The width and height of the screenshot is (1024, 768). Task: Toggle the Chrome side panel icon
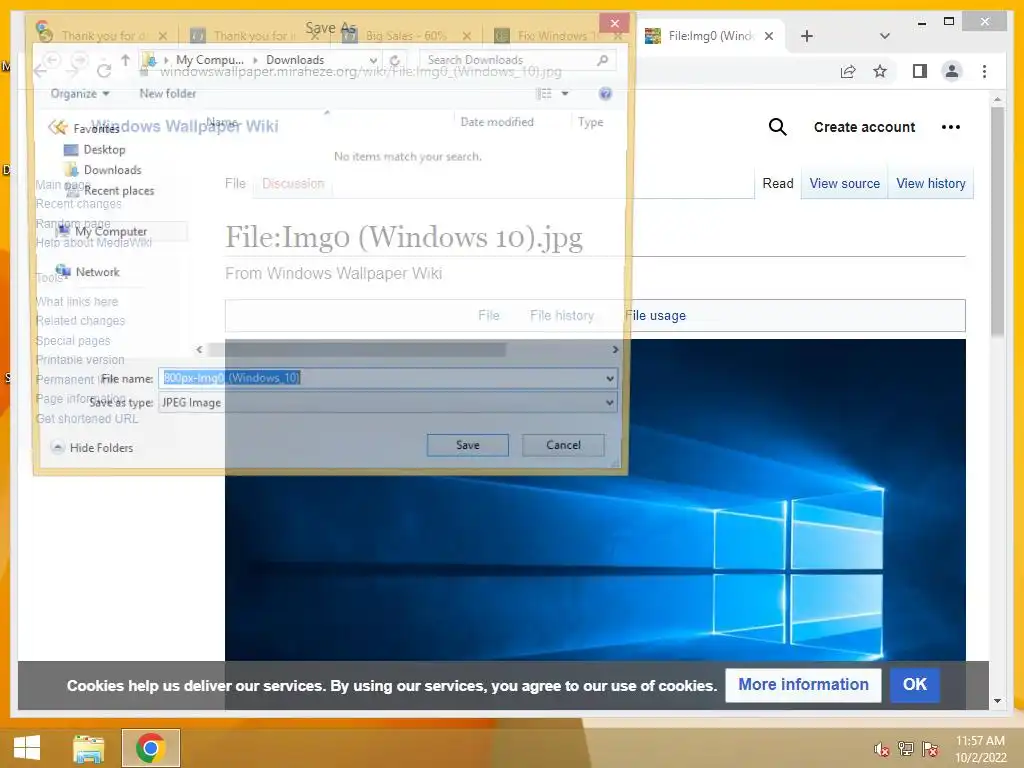click(920, 71)
